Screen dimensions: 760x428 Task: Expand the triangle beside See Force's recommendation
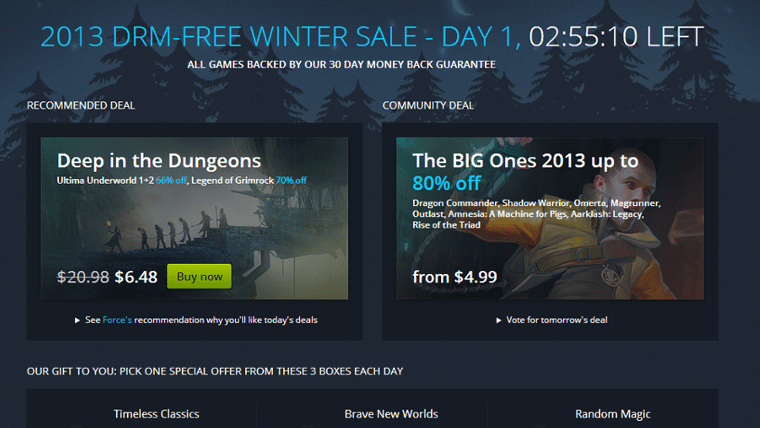click(x=77, y=320)
